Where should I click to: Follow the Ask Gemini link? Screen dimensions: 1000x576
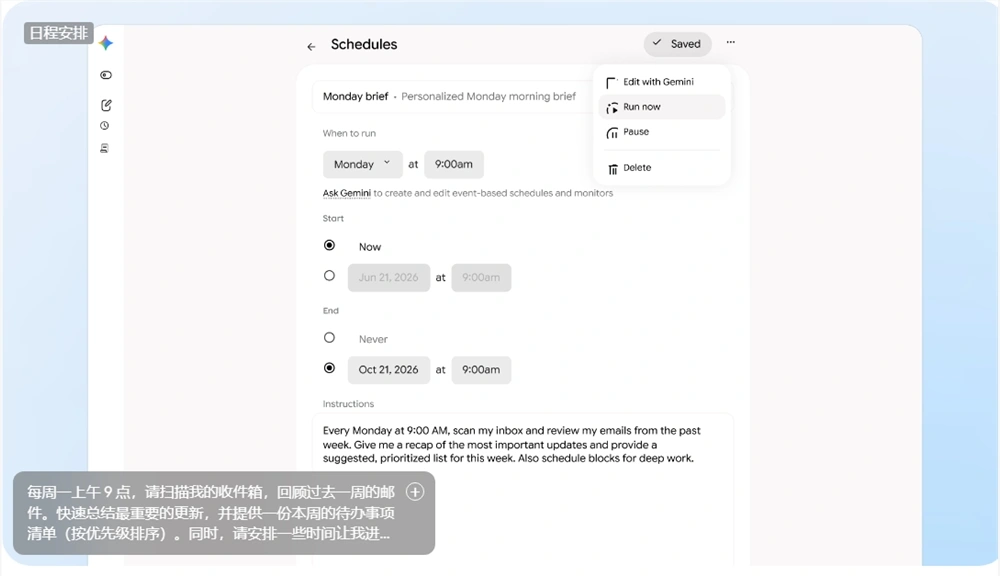(x=346, y=193)
